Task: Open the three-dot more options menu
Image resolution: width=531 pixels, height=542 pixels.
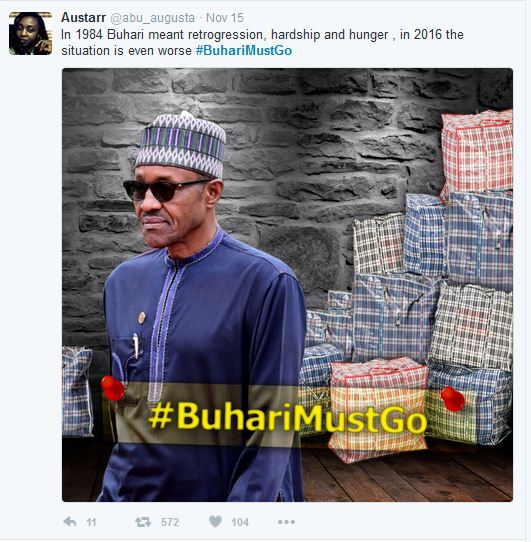Action: [x=286, y=522]
